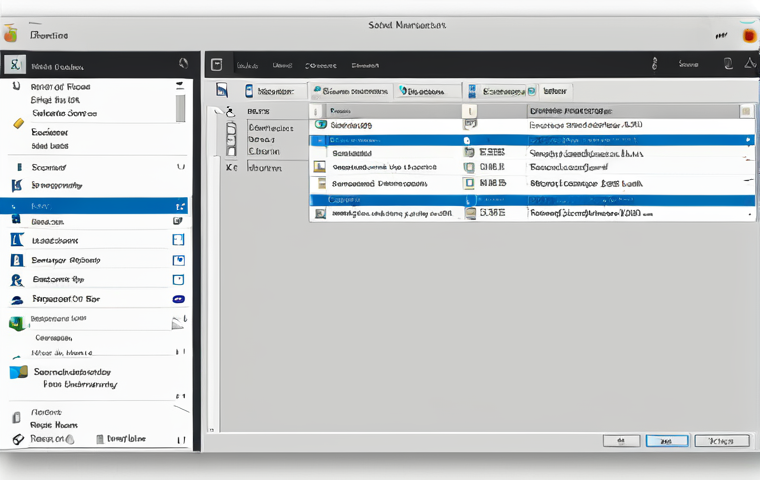This screenshot has width=760, height=480.
Task: Select the yellow eraser-shaped icon in the left sidebar
Action: point(18,124)
